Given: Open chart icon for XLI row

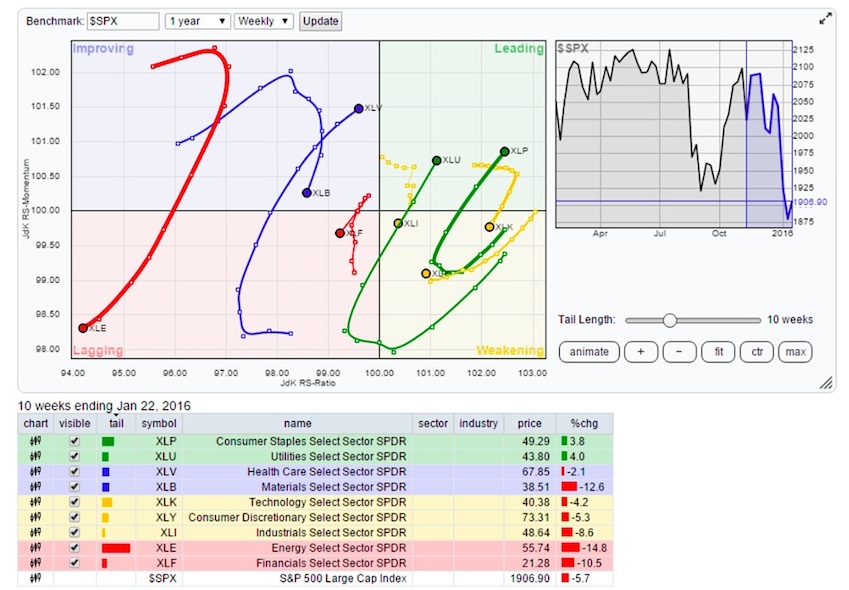Looking at the screenshot, I should [35, 532].
